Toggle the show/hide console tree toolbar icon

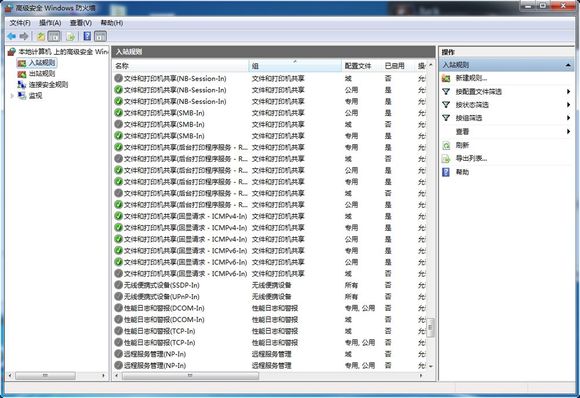[54, 36]
